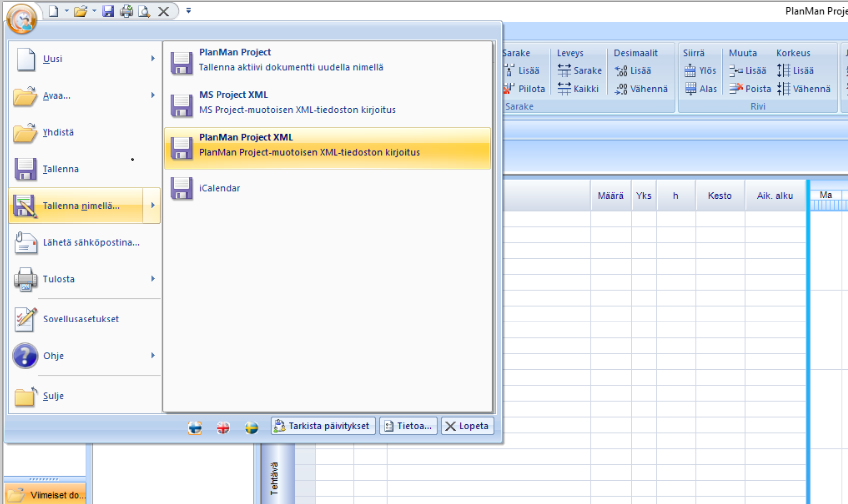
Task: Click the print icon in quick access toolbar
Action: [126, 11]
